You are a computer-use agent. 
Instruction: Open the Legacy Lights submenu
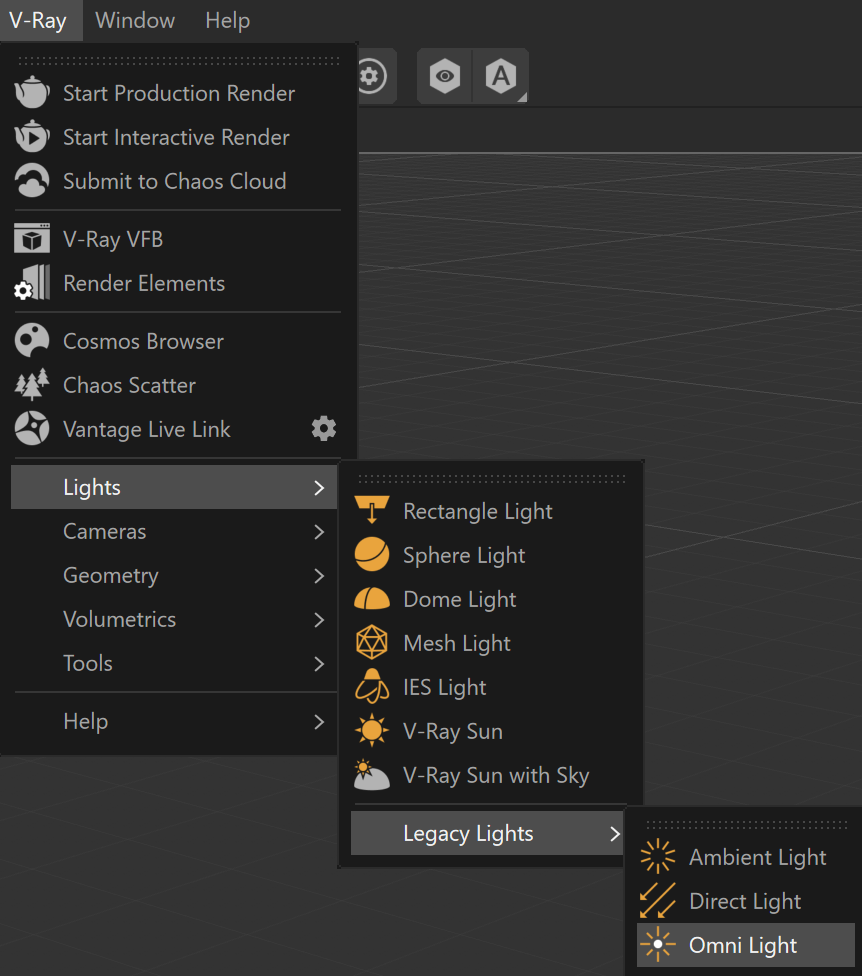tap(488, 833)
